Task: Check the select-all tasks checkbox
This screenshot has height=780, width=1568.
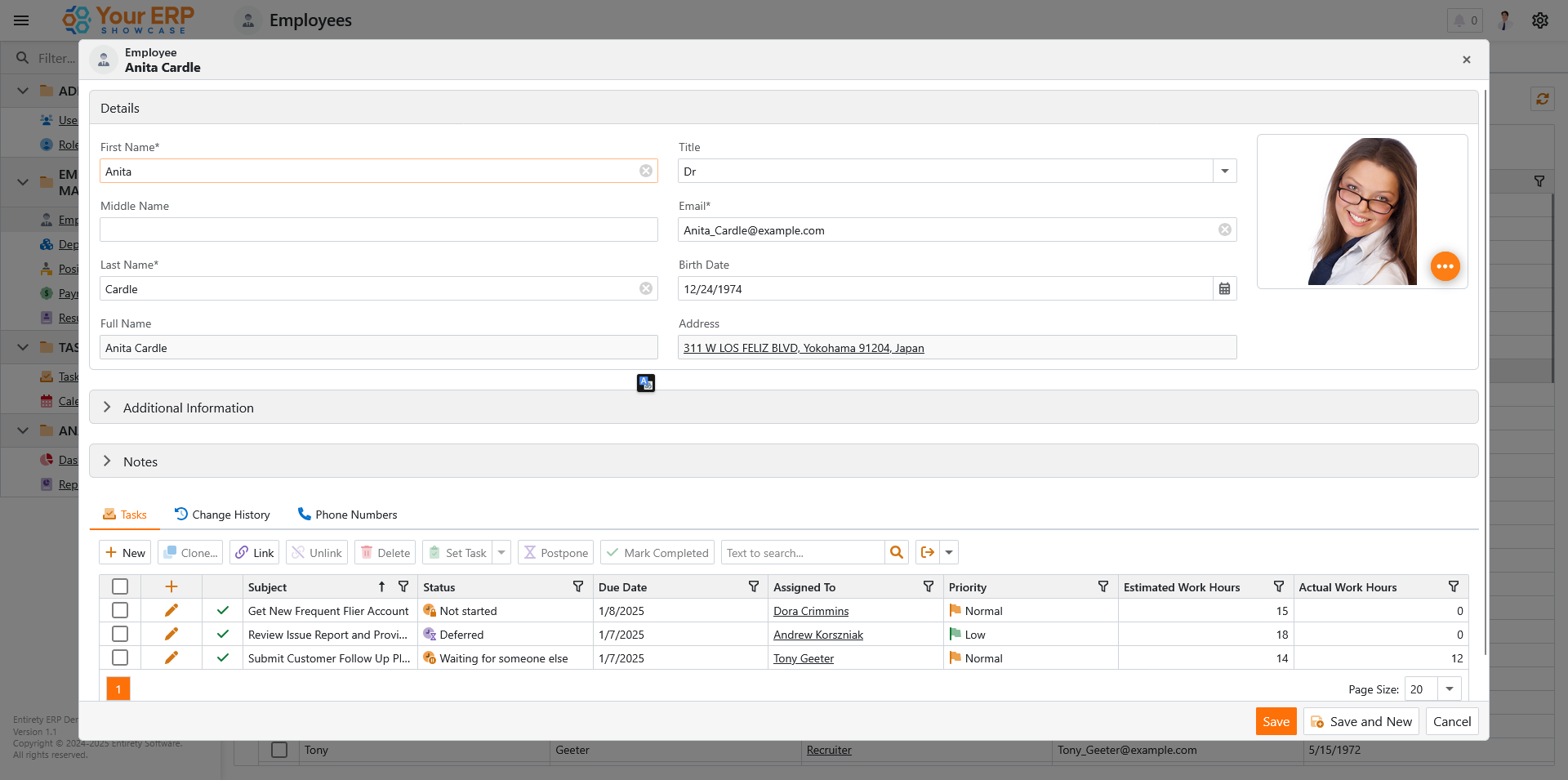Action: pyautogui.click(x=120, y=587)
